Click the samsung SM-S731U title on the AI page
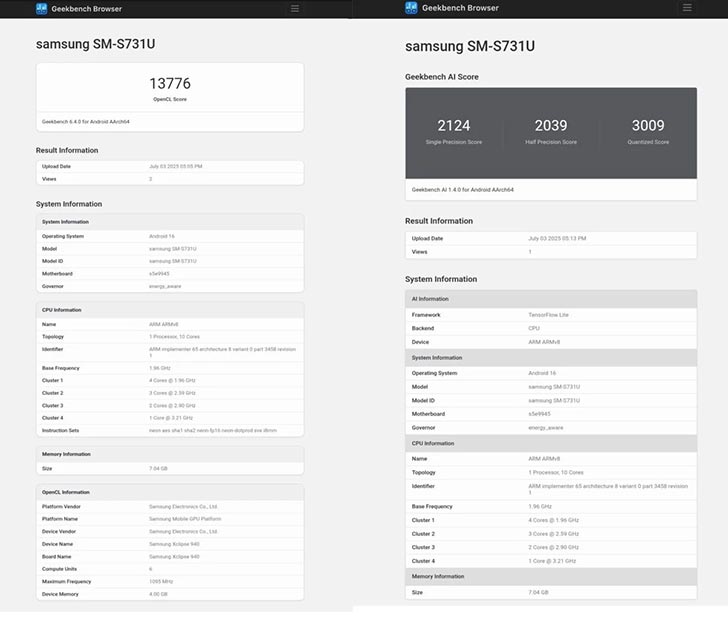 coord(470,46)
